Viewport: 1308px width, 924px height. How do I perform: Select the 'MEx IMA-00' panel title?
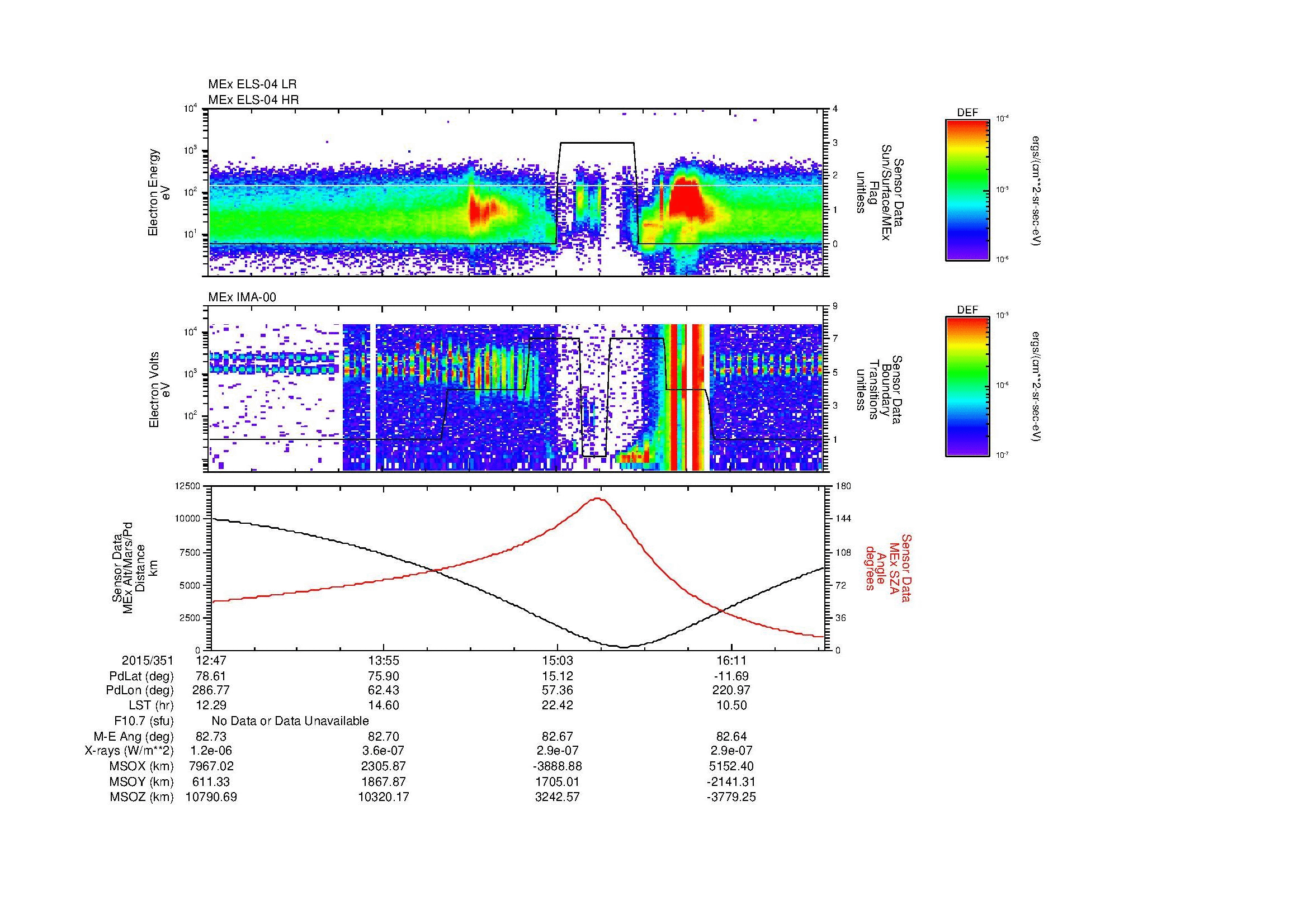242,297
